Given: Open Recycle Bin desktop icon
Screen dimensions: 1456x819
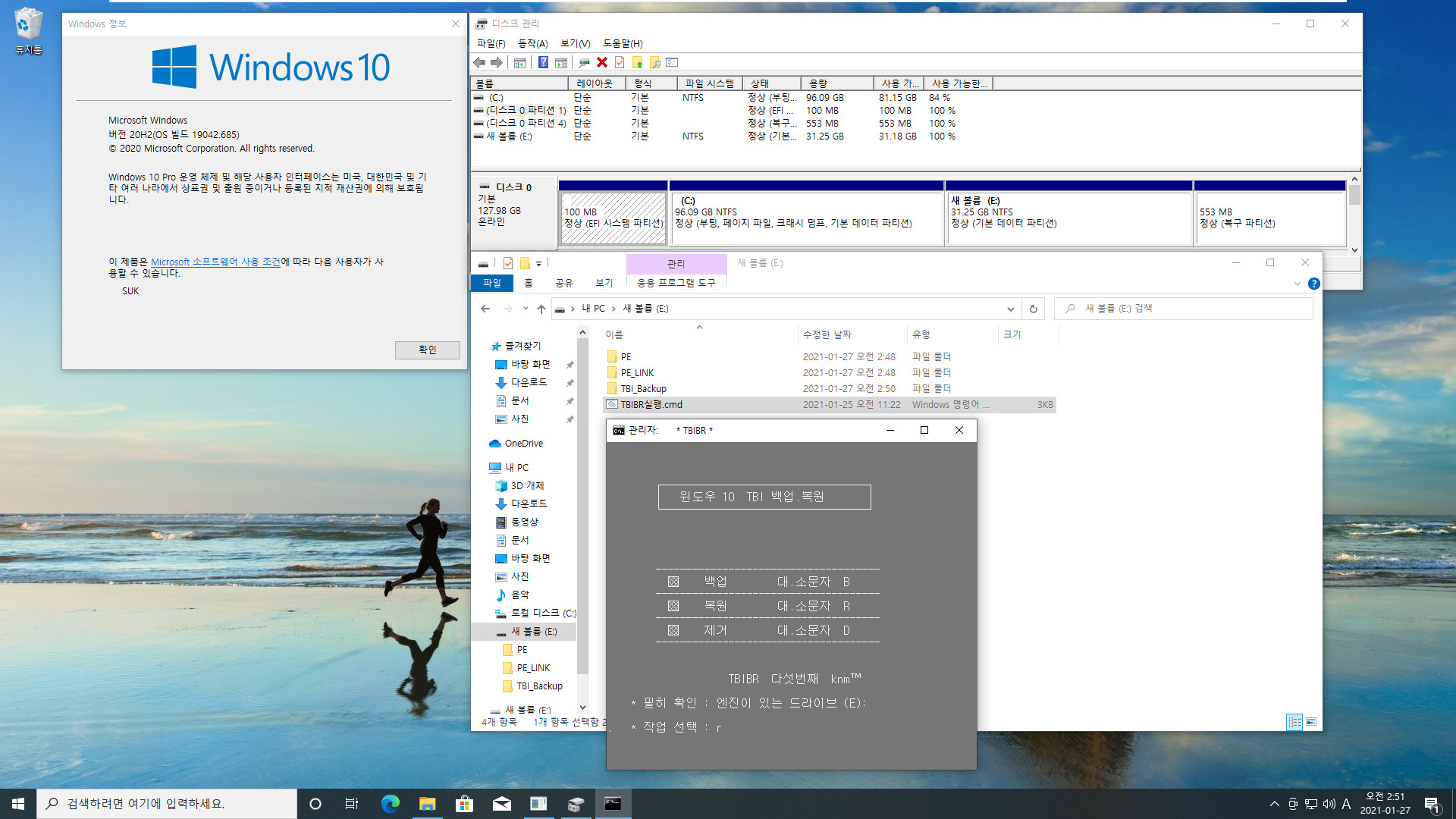Looking at the screenshot, I should tap(29, 31).
